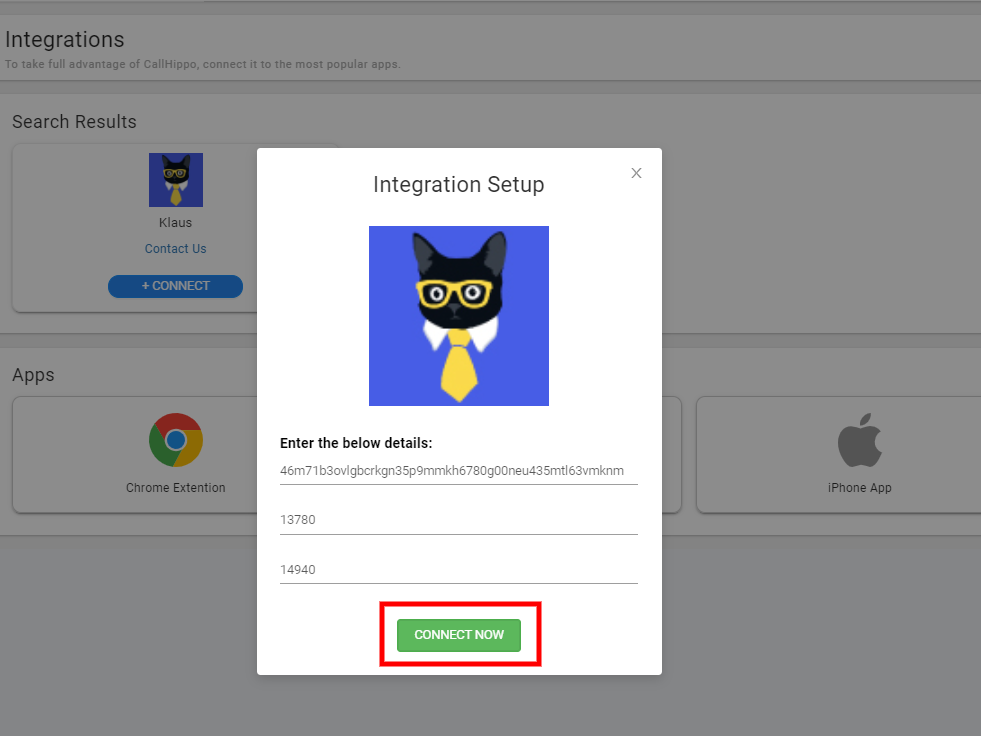Open the iPhone App Apple icon

pos(860,440)
